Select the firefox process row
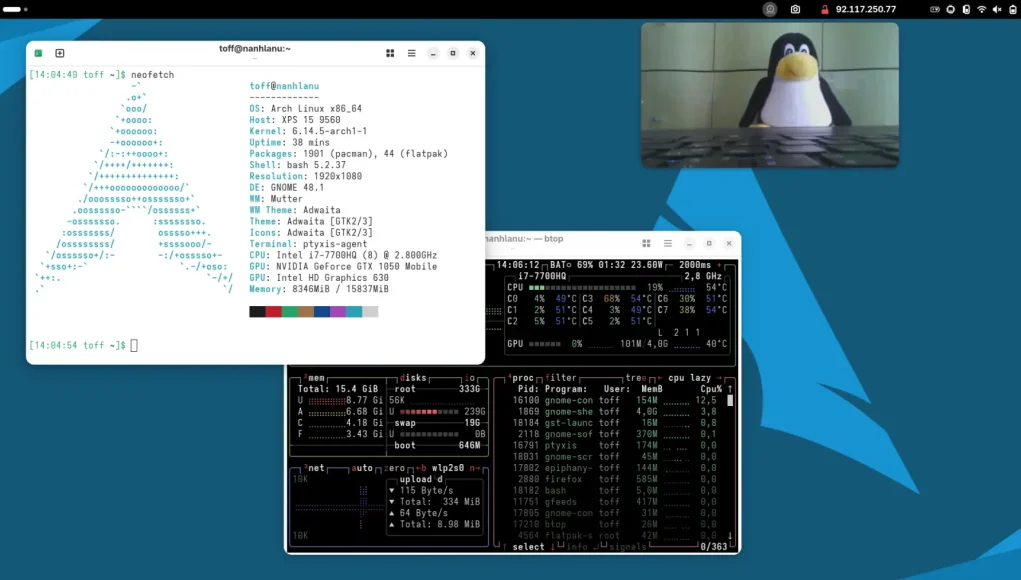 pyautogui.click(x=566, y=479)
